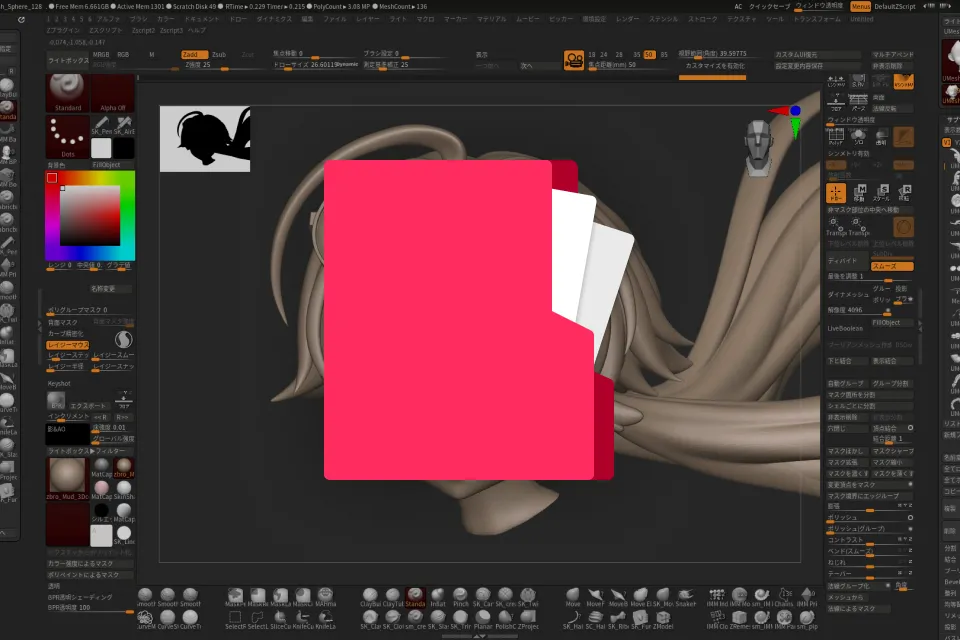960x640 pixels.
Task: Select the Chains IMM brush icon
Action: point(784,597)
